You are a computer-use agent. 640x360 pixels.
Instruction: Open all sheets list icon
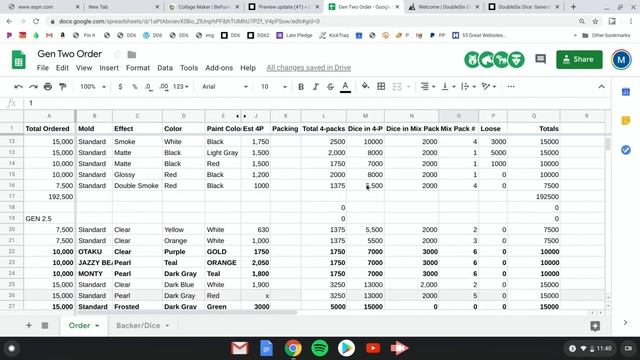[45, 325]
